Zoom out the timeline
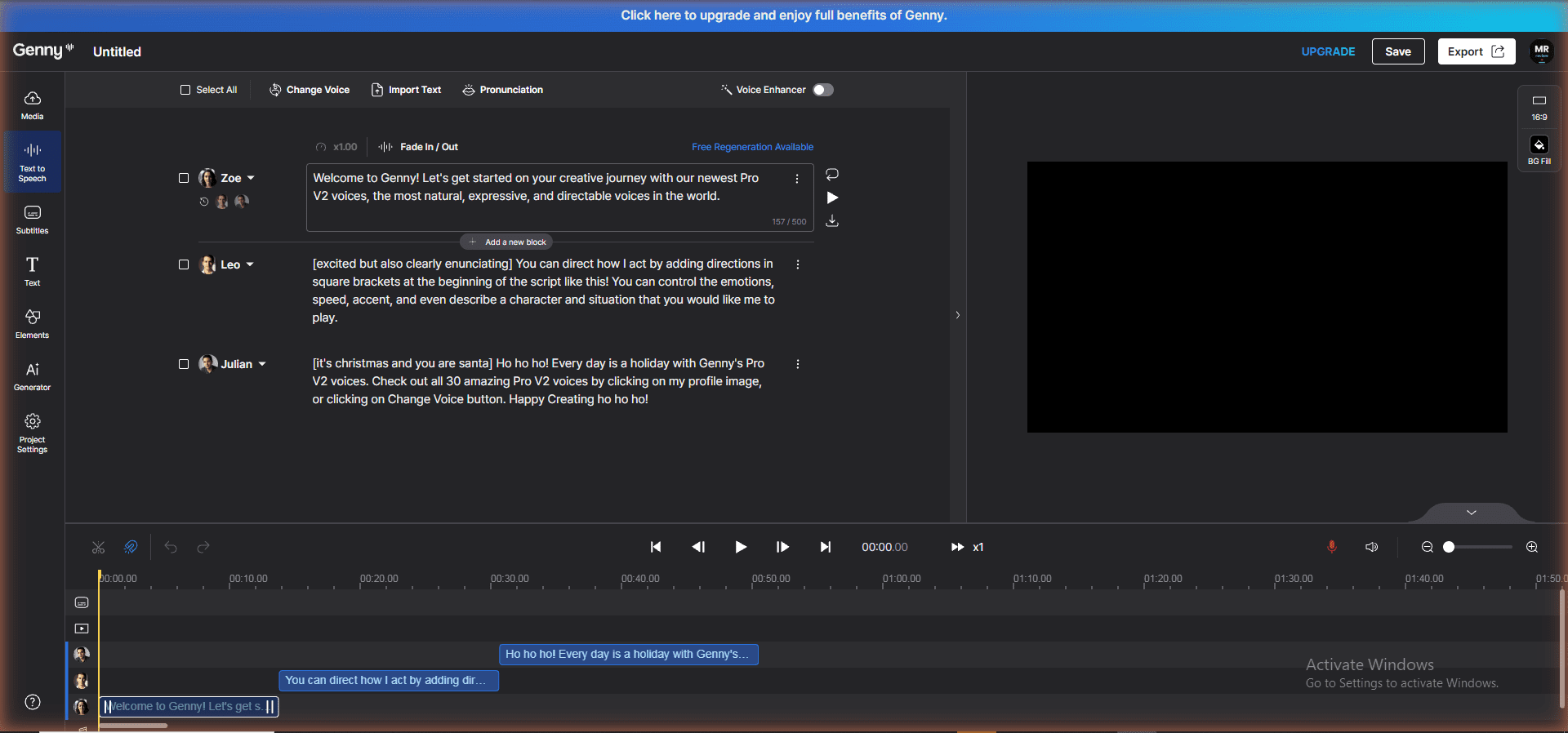Image resolution: width=1568 pixels, height=733 pixels. [x=1428, y=547]
